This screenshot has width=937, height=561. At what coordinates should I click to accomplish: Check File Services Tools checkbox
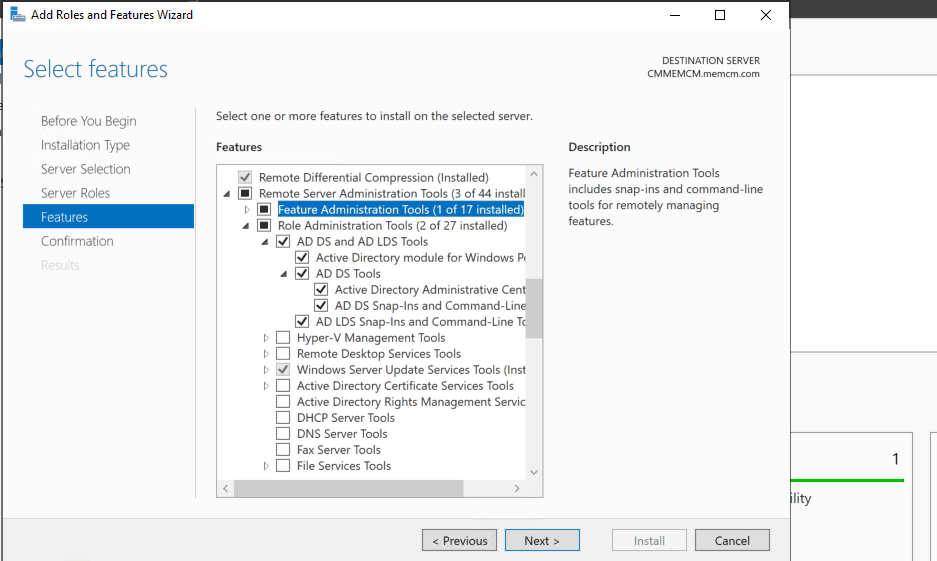point(283,466)
